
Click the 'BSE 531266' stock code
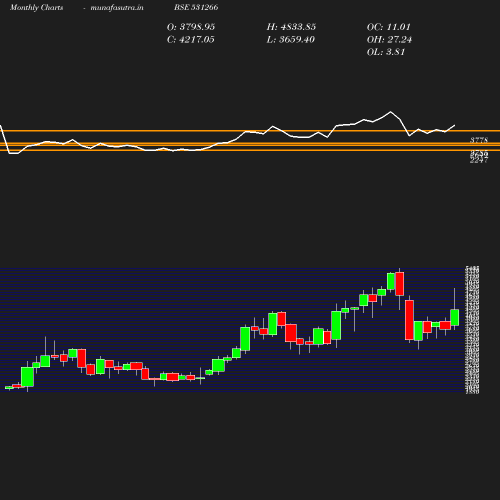(x=196, y=7)
